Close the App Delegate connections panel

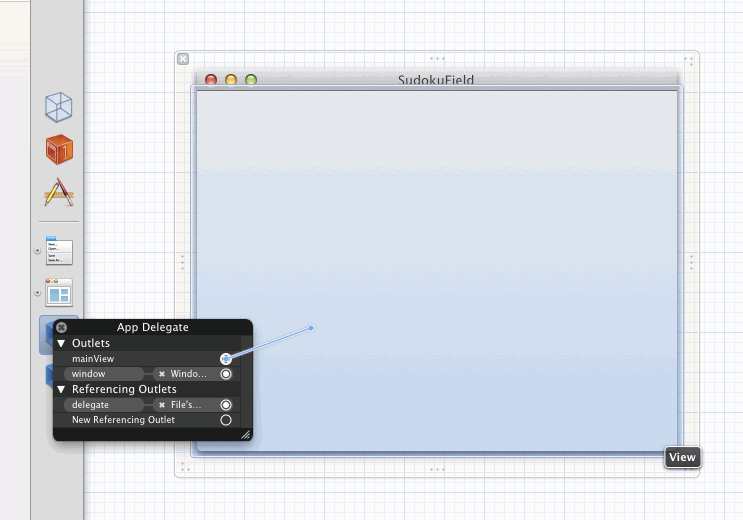tap(62, 327)
